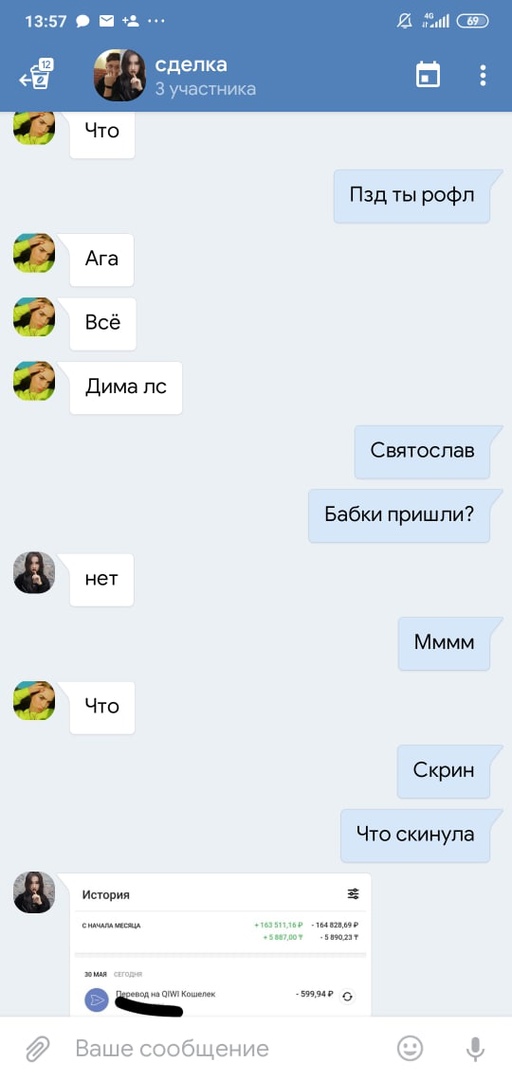Image resolution: width=512 pixels, height=1080 pixels.
Task: Tap the battery indicator in status bar
Action: pos(473,21)
